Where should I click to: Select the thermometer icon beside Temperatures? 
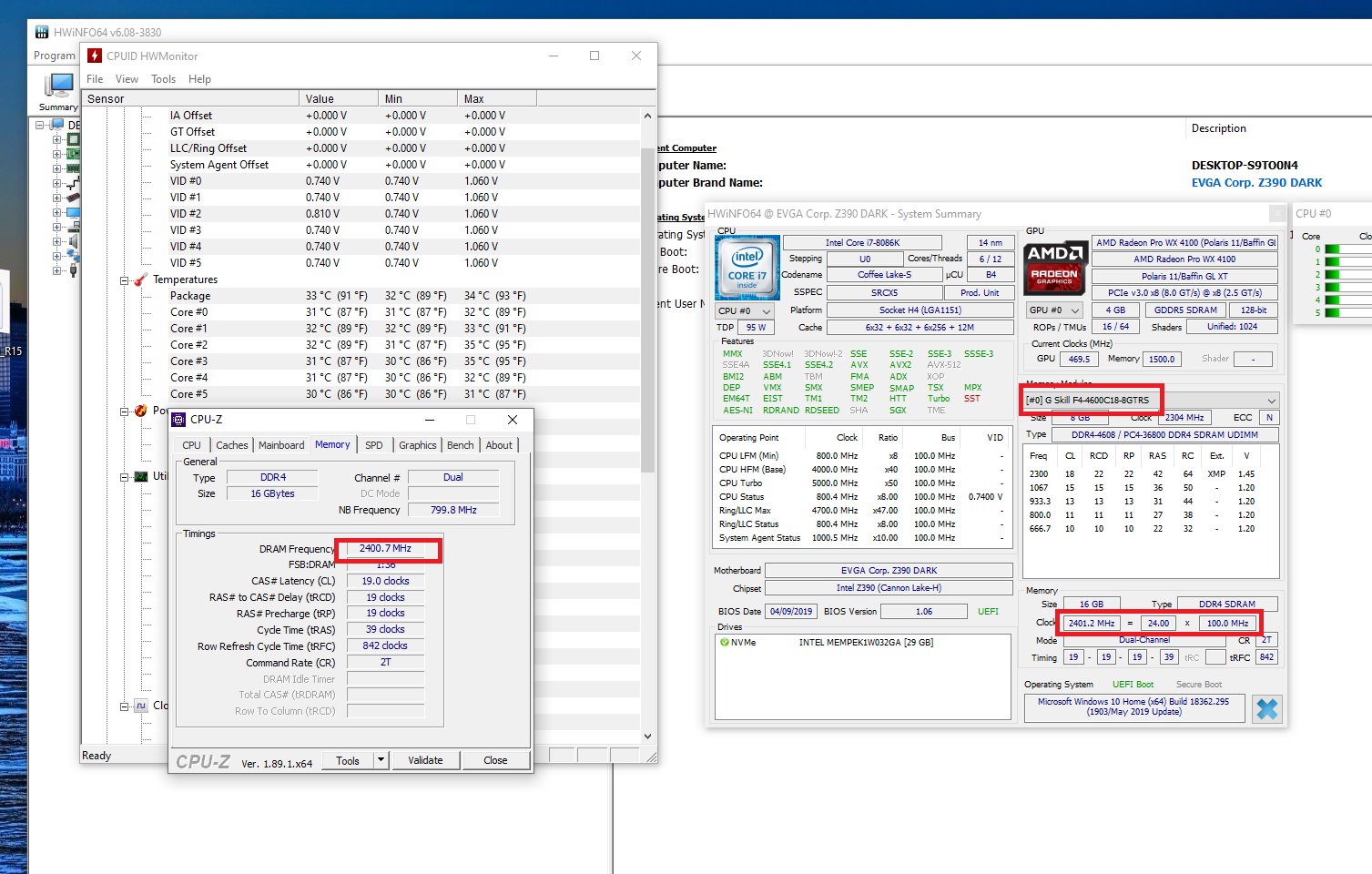(141, 279)
